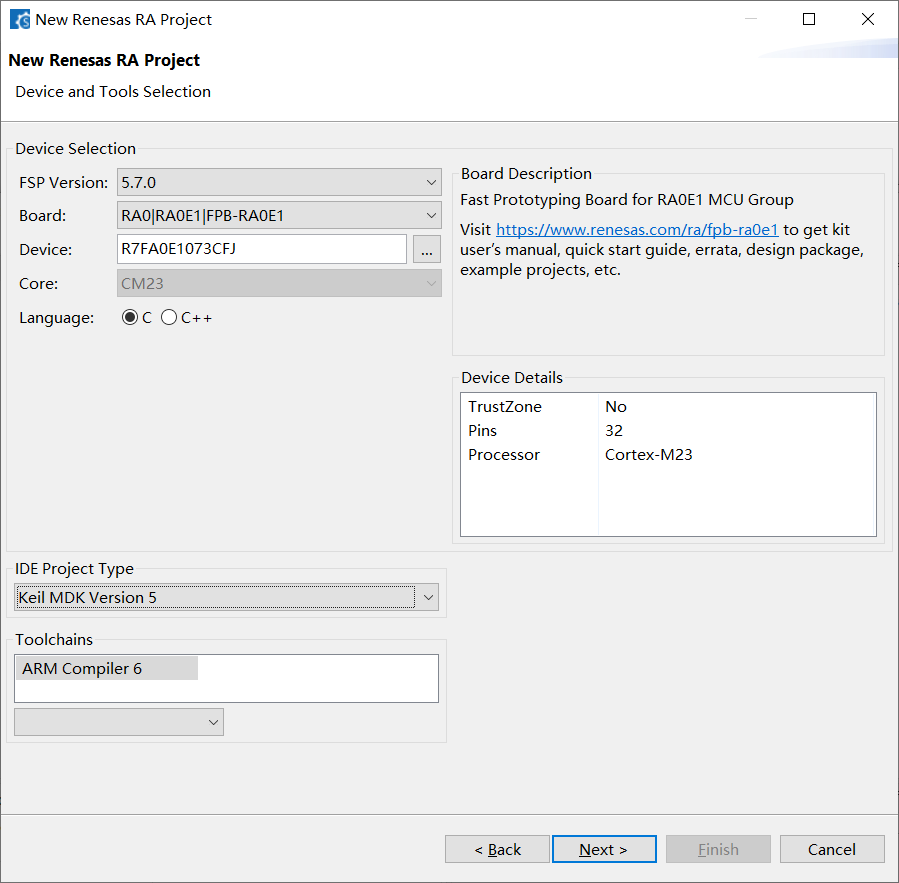Expand the FSP Version dropdown
The image size is (899, 883).
279,183
